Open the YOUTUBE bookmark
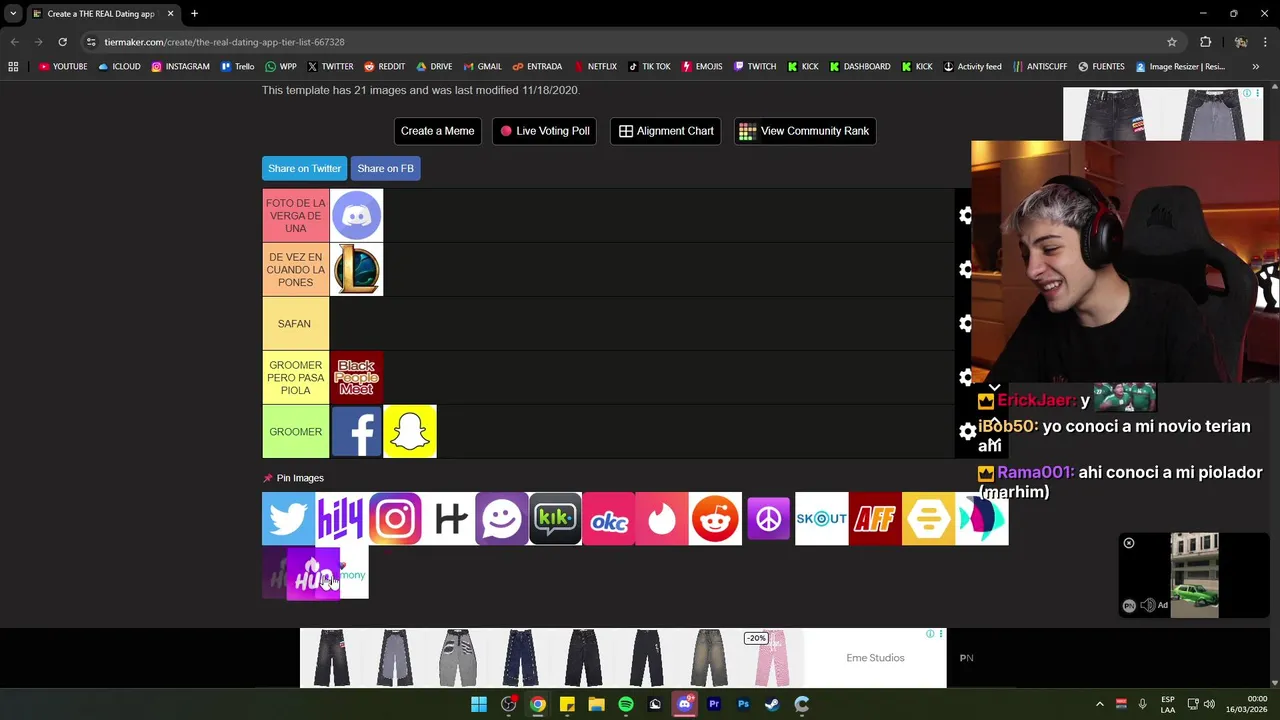This screenshot has height=720, width=1280. click(x=63, y=67)
